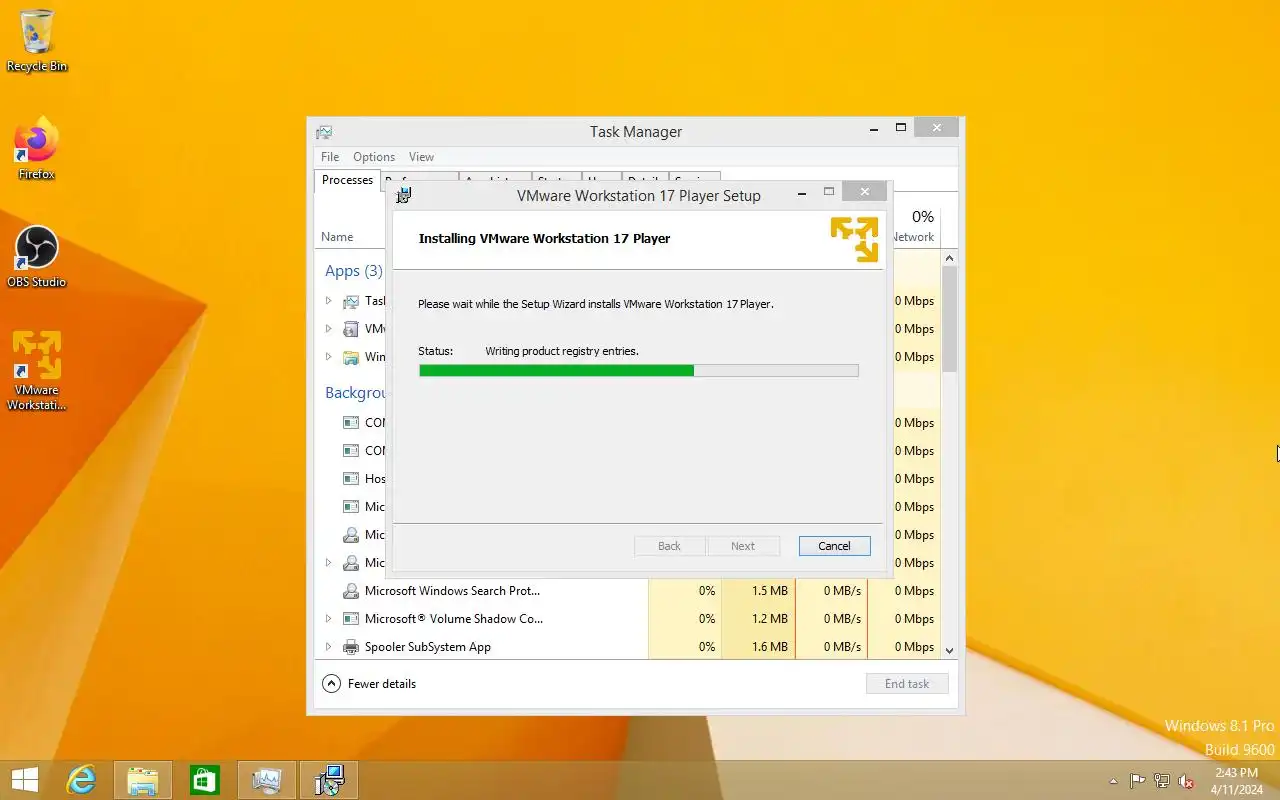Select the Task Manager app row icon
This screenshot has height=800, width=1280.
point(351,301)
